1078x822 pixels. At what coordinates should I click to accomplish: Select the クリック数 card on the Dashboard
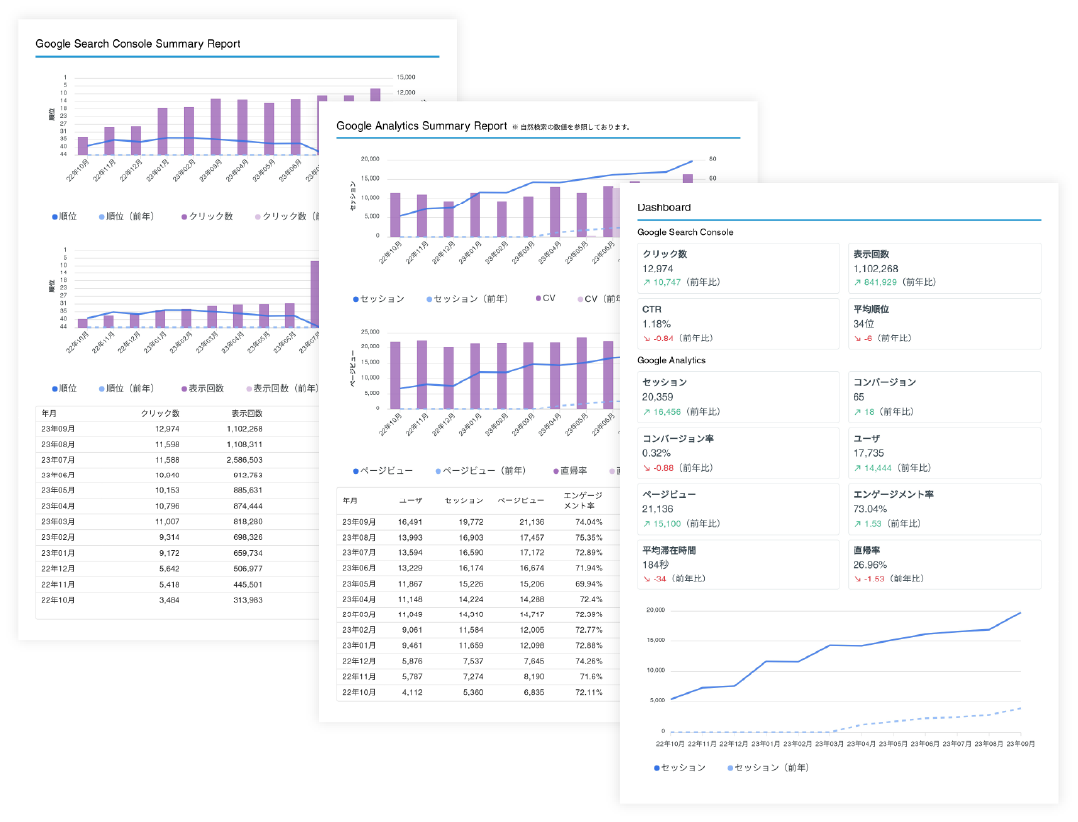(738, 268)
